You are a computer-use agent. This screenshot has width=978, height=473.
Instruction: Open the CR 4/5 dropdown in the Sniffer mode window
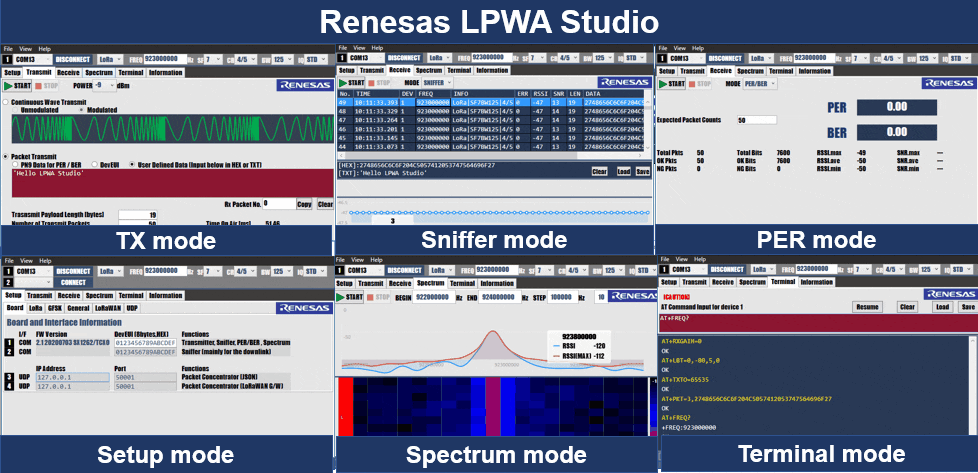(x=568, y=57)
